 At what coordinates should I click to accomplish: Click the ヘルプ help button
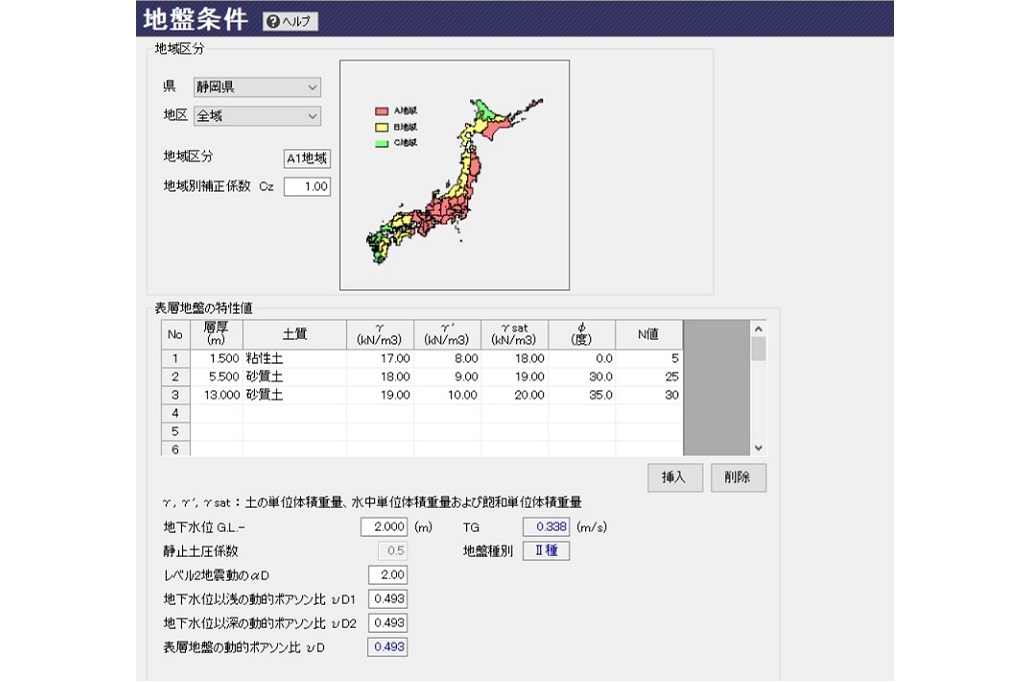(290, 22)
